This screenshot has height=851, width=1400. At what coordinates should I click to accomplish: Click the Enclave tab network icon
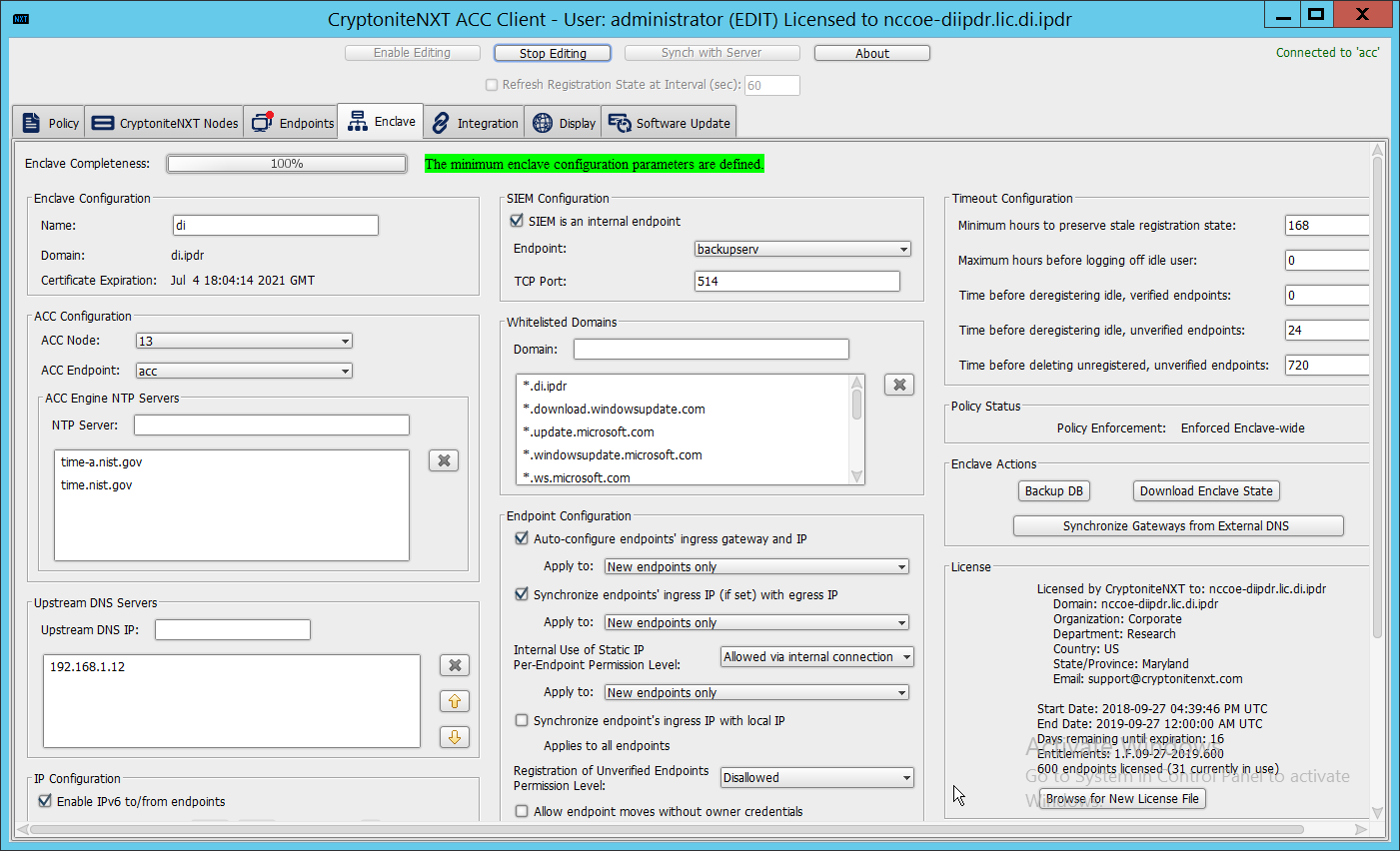coord(357,122)
